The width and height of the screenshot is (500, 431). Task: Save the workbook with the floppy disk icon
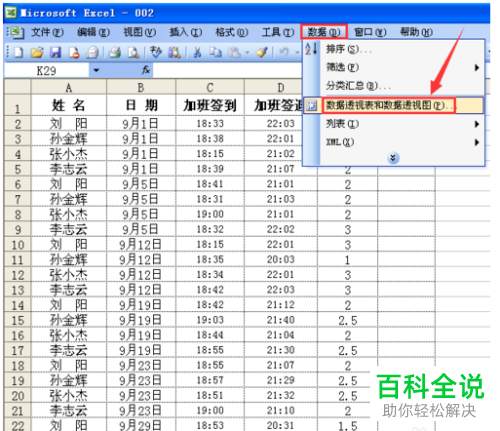(55, 52)
